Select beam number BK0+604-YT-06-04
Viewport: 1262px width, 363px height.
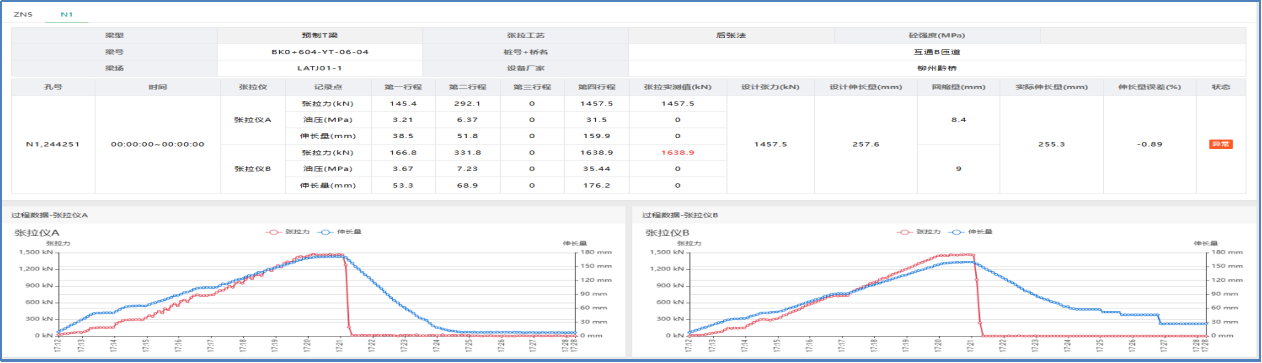pyautogui.click(x=320, y=51)
